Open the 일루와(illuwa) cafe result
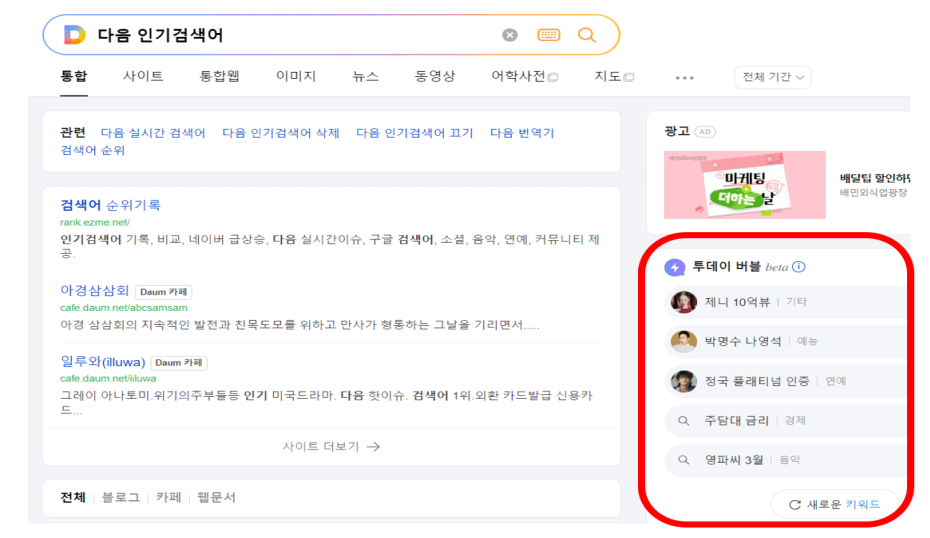This screenshot has width=930, height=538. [103, 362]
